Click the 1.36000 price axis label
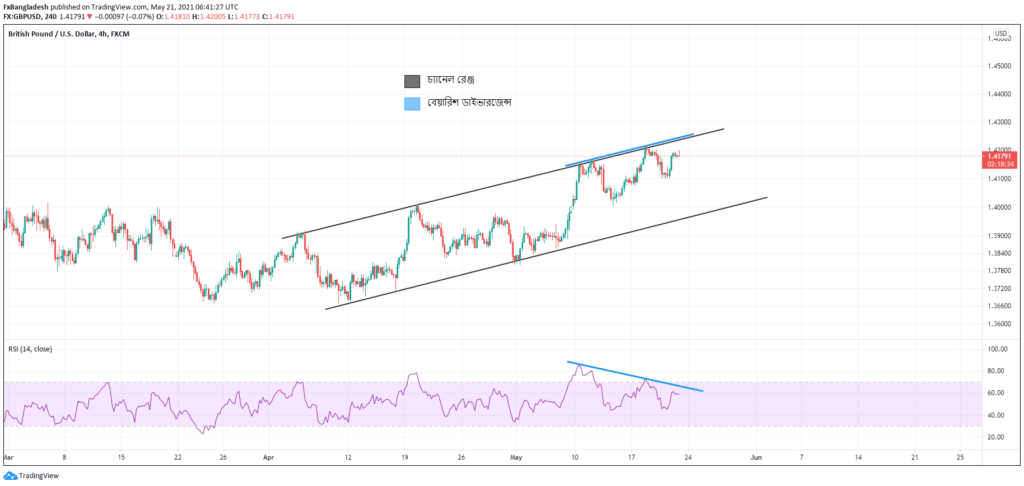Image resolution: width=1024 pixels, height=486 pixels. tap(1000, 323)
